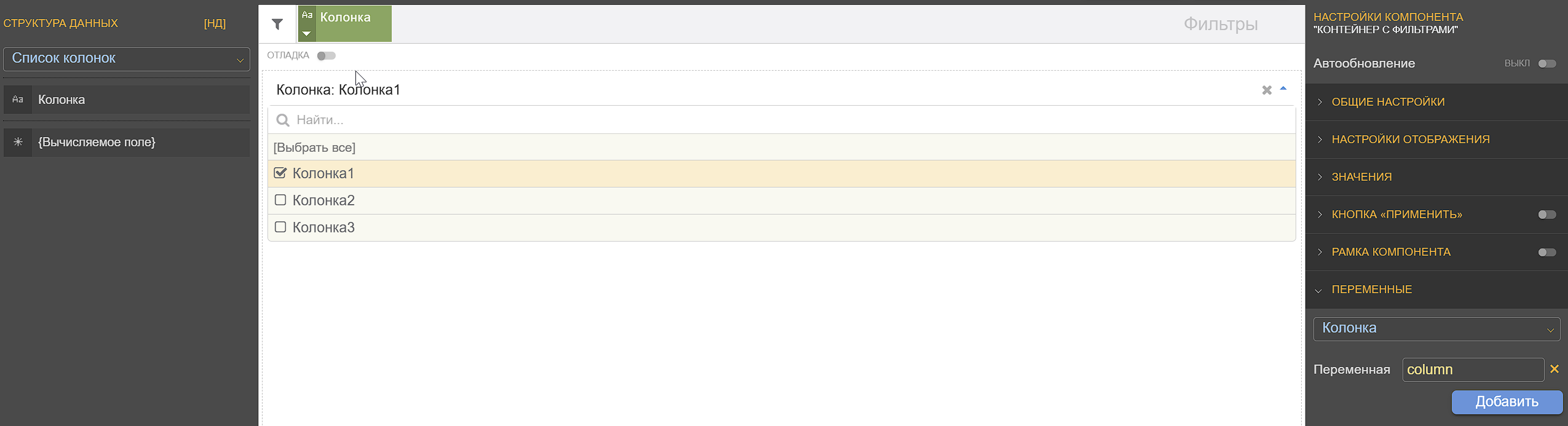Enable the ОТЛАДКА debug toggle
Image resolution: width=1568 pixels, height=426 pixels.
[327, 56]
